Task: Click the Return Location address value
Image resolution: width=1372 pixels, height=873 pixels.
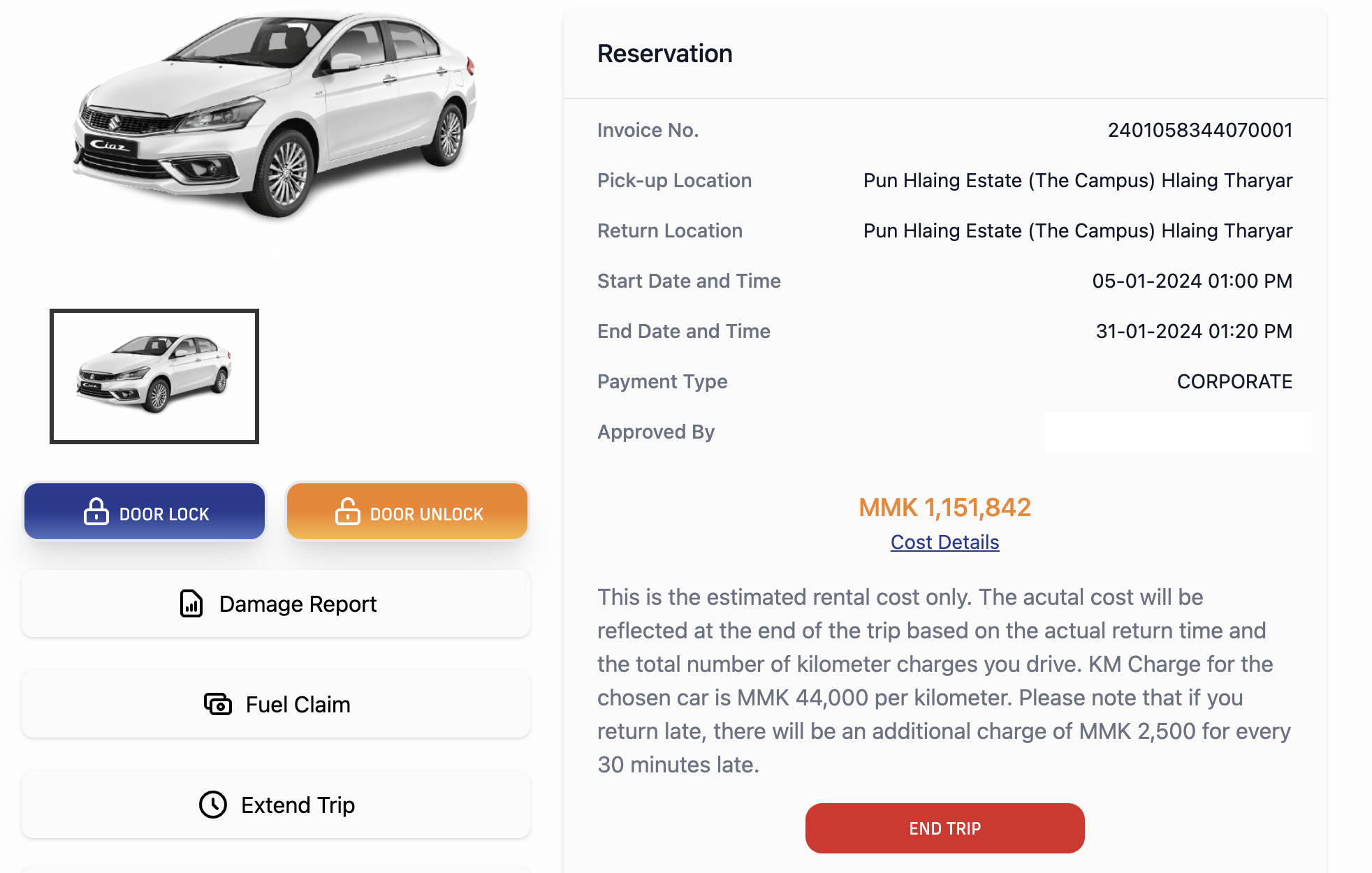Action: pyautogui.click(x=1077, y=230)
